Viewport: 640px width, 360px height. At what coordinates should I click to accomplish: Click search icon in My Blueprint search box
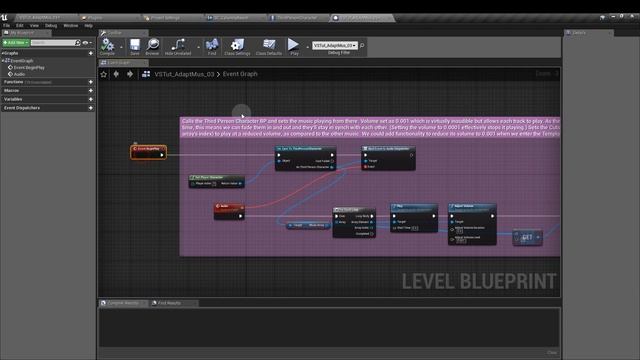point(78,43)
